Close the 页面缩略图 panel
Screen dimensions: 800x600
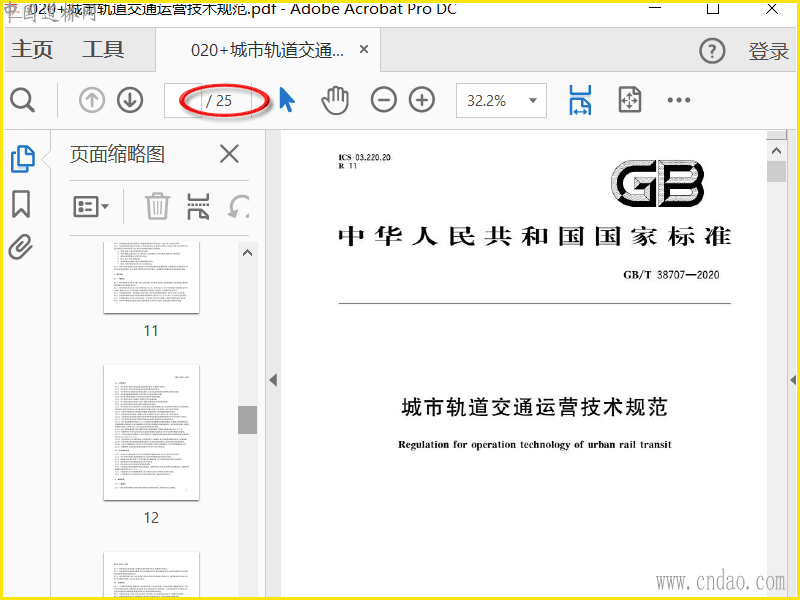point(229,154)
